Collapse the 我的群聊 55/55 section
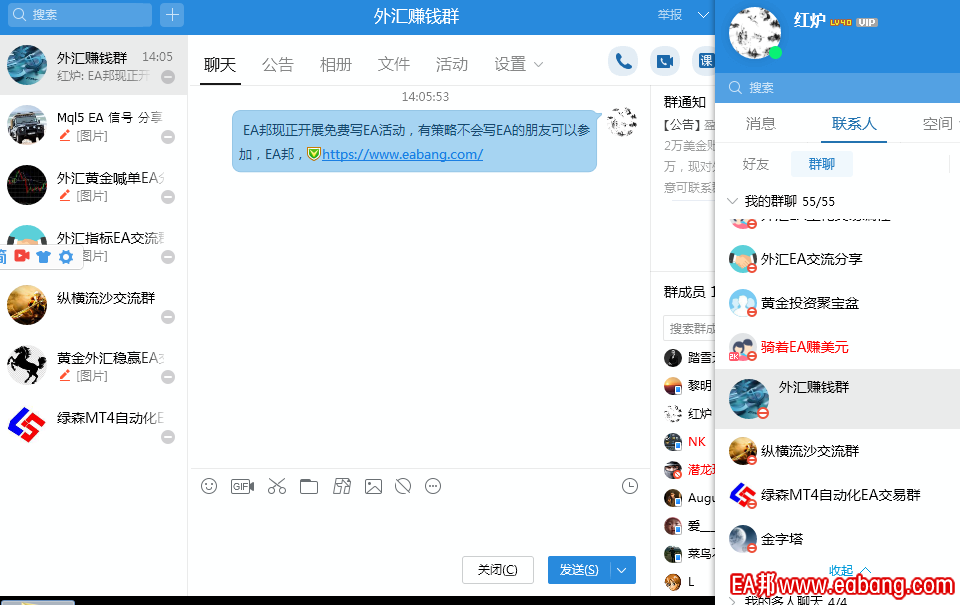Screen dimensions: 960x605 732,201
